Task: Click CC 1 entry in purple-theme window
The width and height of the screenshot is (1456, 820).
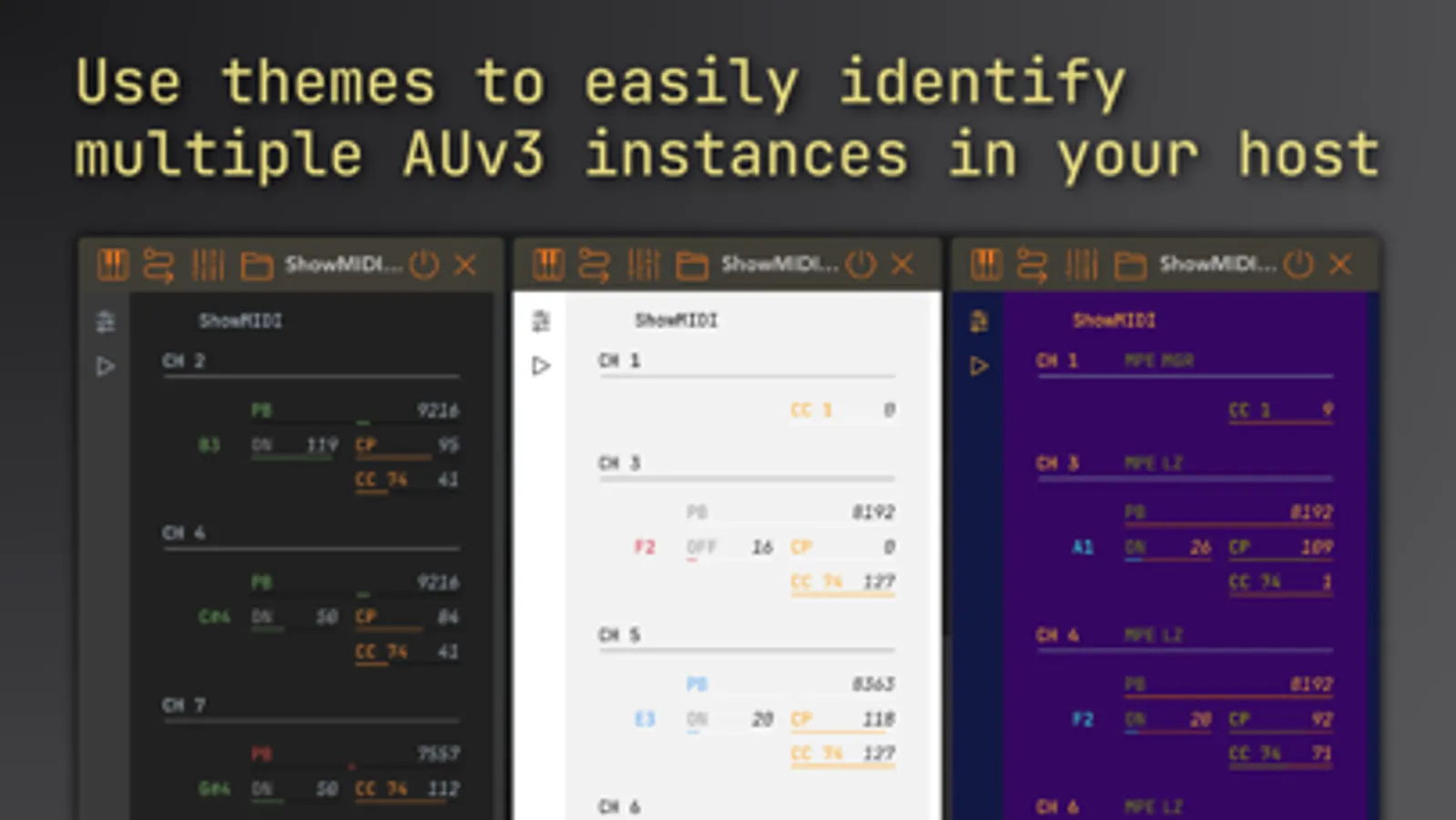Action: click(x=1281, y=411)
